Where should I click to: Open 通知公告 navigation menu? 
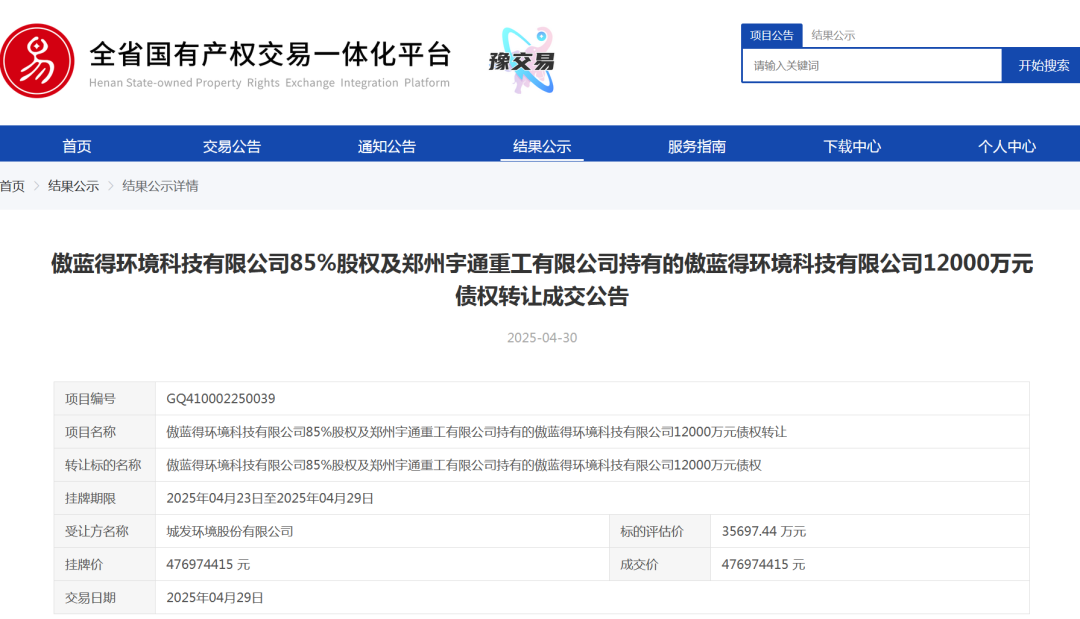[387, 146]
